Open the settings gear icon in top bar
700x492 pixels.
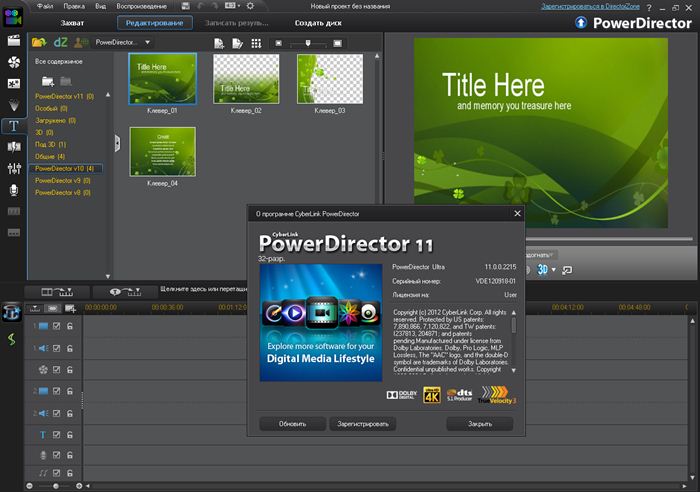[x=249, y=6]
